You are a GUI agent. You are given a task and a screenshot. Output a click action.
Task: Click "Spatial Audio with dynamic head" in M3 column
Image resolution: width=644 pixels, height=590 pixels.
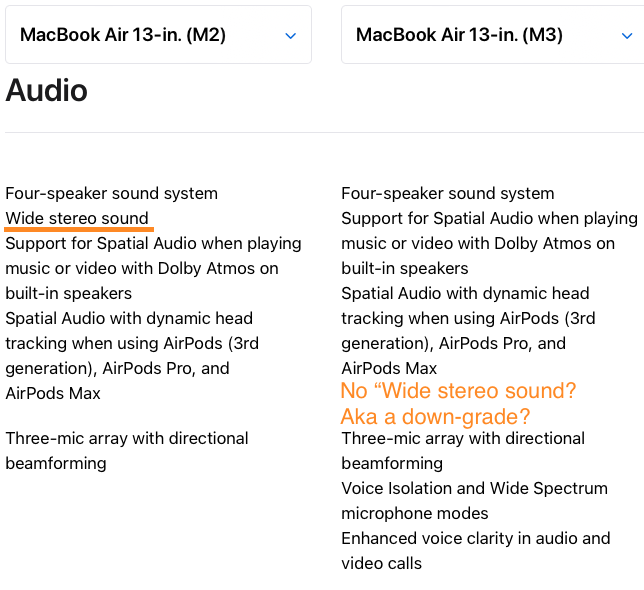(465, 293)
